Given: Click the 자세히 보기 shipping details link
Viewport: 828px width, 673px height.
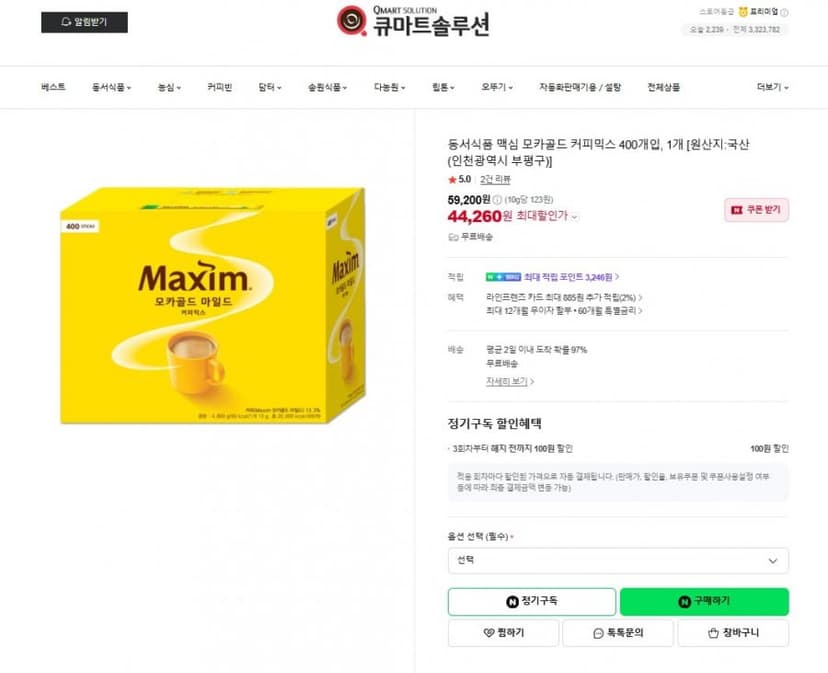Looking at the screenshot, I should [x=510, y=381].
